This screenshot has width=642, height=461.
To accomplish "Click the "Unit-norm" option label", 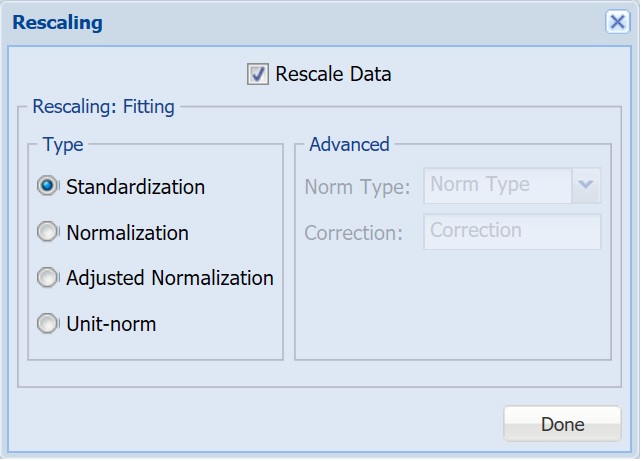I will (111, 324).
